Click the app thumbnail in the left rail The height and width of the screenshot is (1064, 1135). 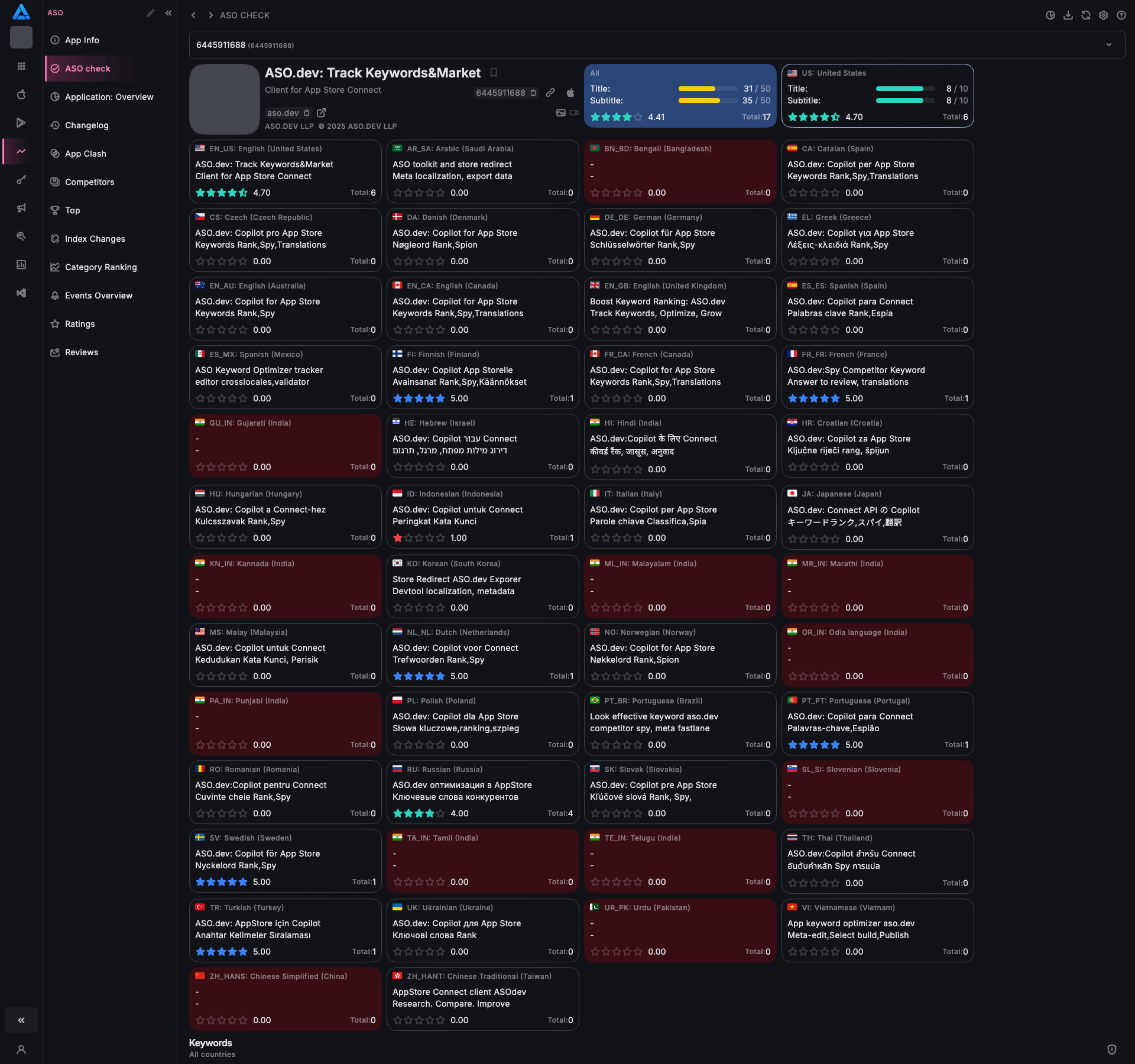tap(21, 37)
